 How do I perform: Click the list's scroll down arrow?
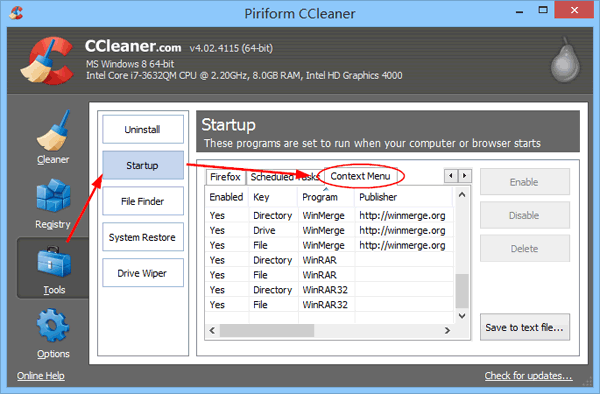[462, 316]
